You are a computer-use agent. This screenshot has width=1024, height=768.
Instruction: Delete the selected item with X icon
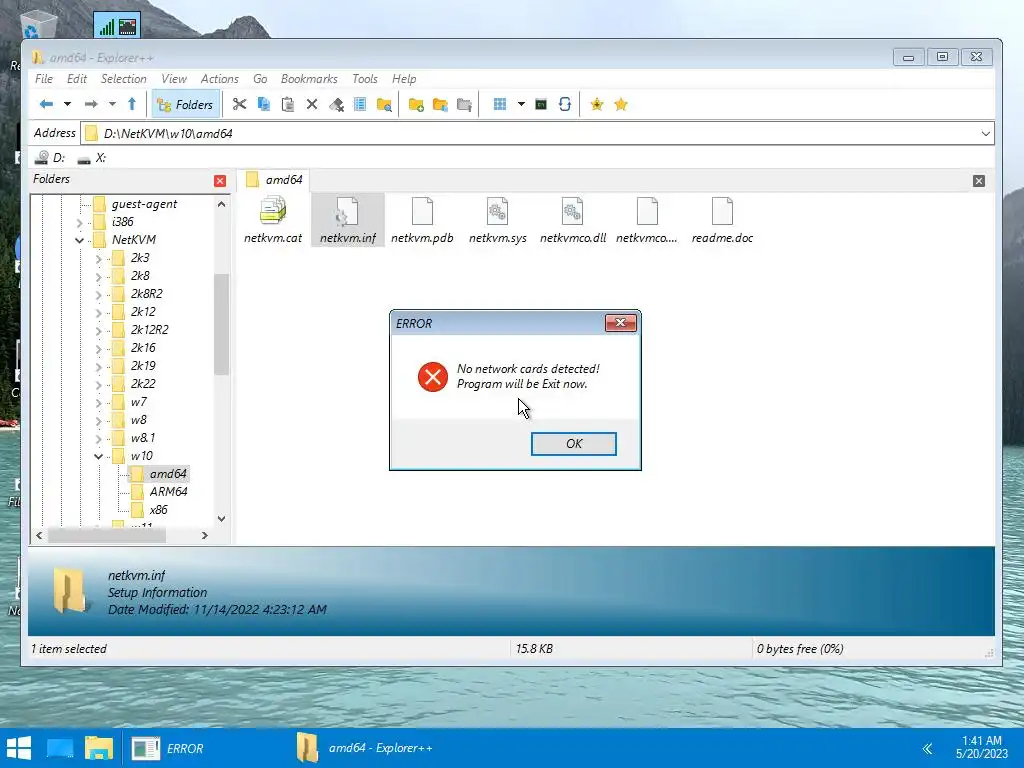pos(312,104)
